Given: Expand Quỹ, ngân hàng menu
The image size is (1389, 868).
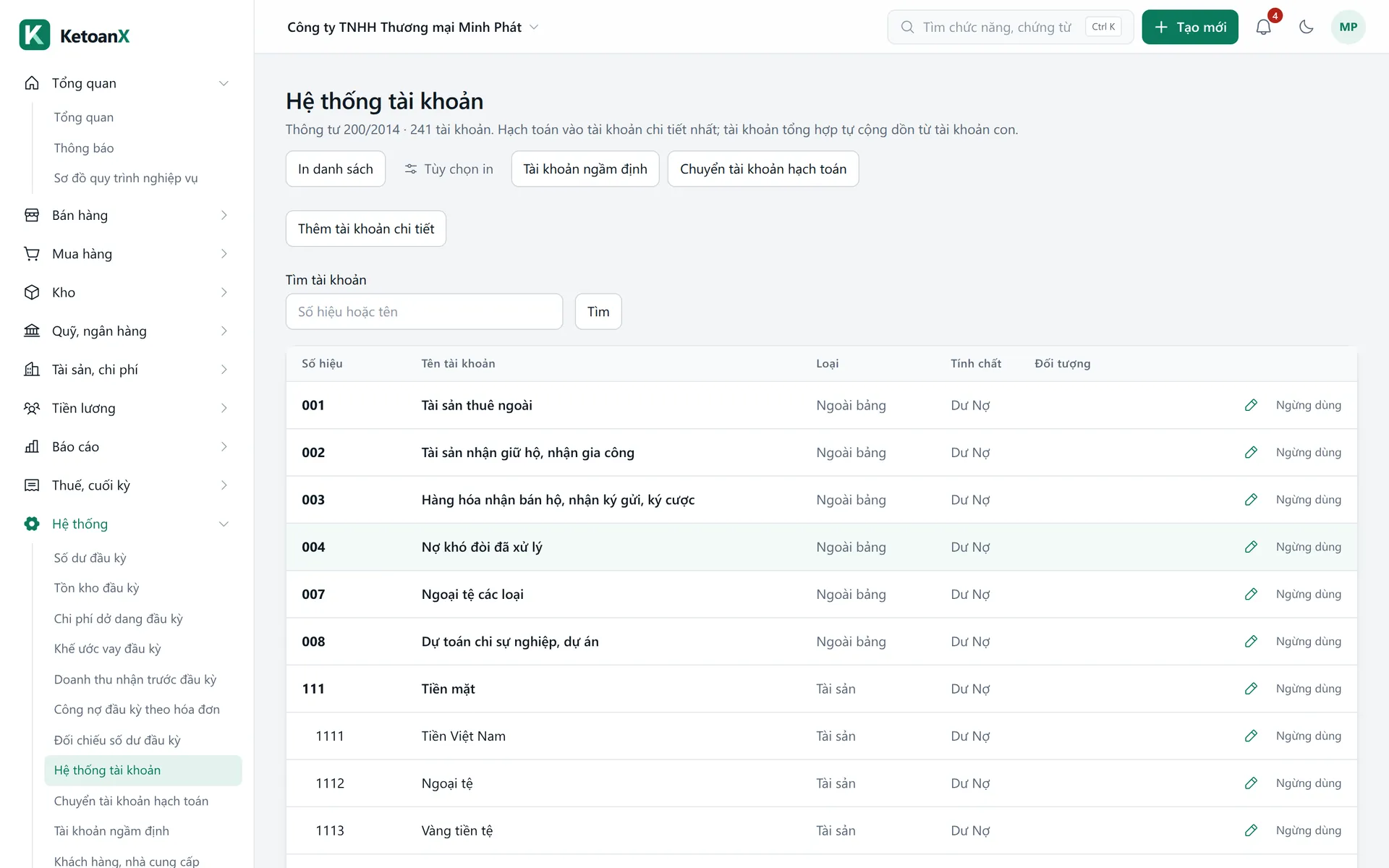Looking at the screenshot, I should coord(127,331).
